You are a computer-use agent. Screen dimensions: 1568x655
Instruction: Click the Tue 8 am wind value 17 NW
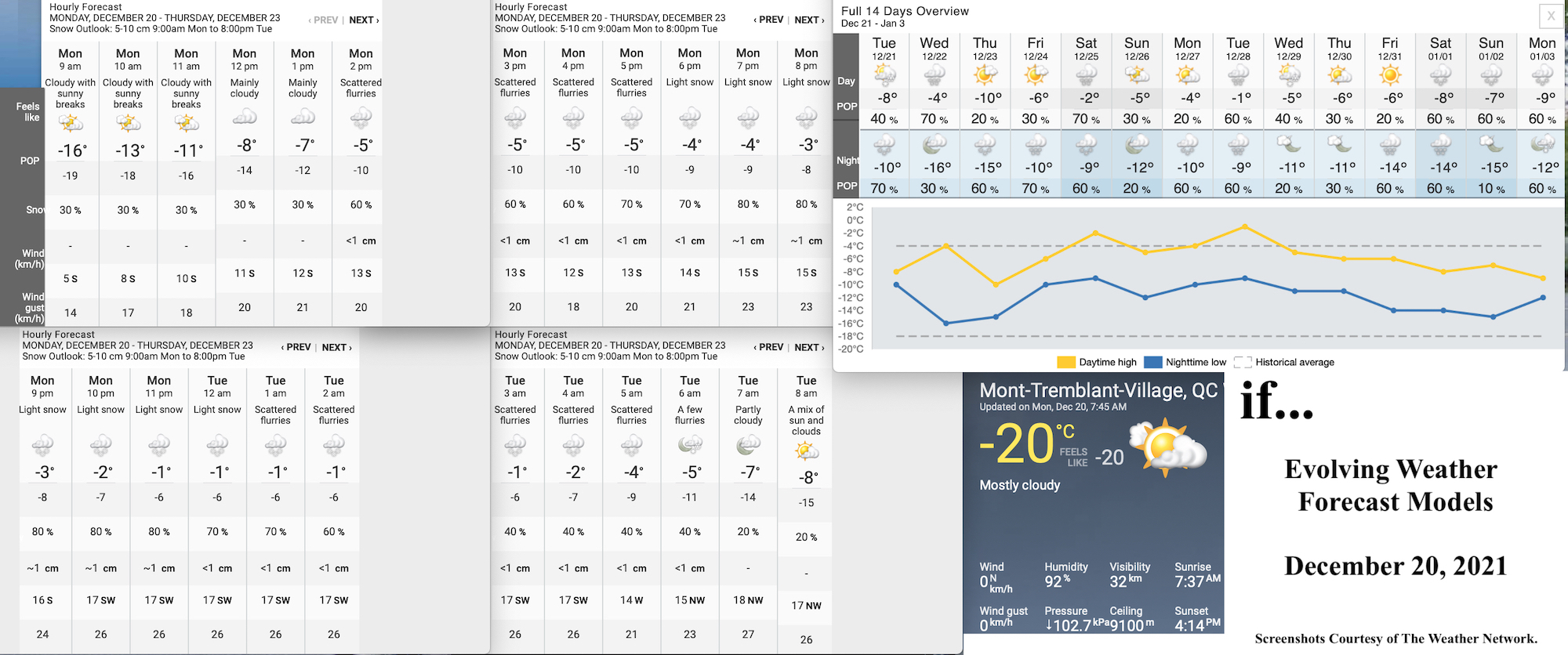coord(806,606)
